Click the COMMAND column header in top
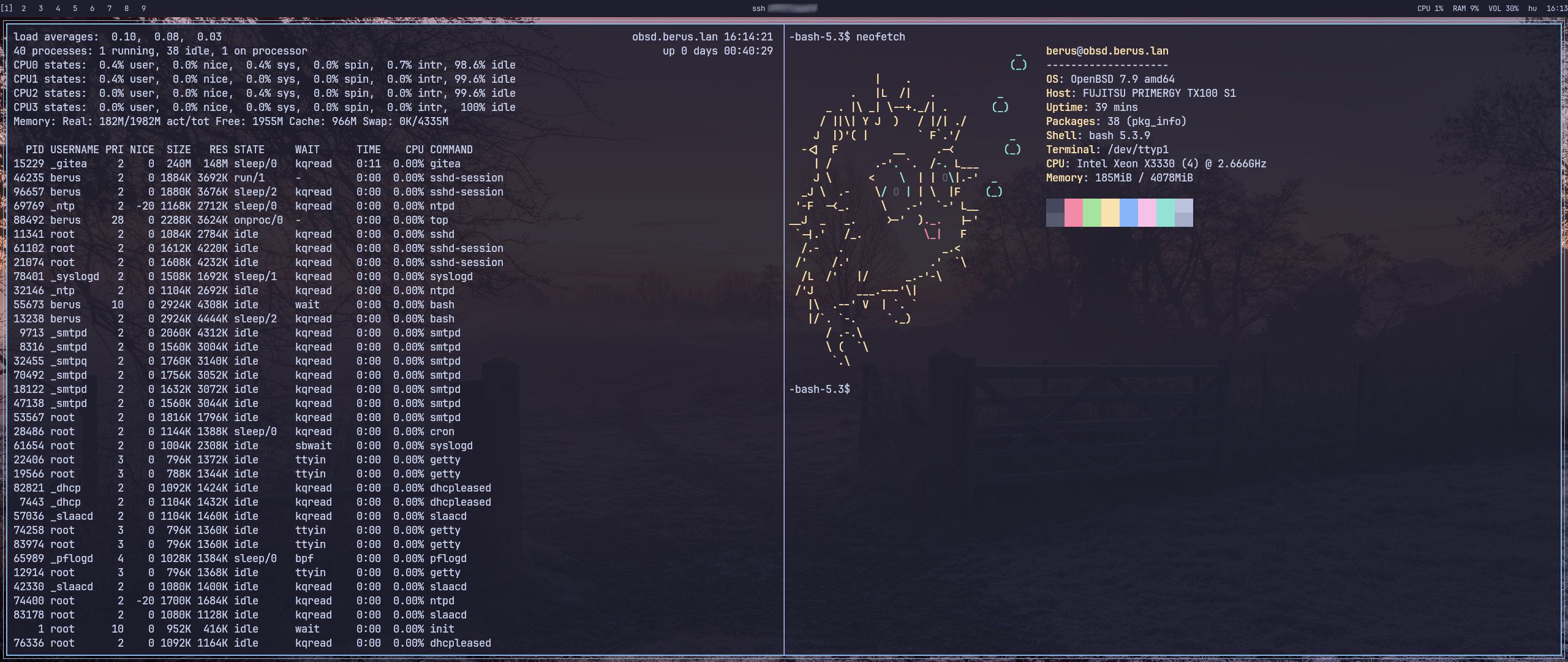The width and height of the screenshot is (1568, 662). [x=451, y=150]
